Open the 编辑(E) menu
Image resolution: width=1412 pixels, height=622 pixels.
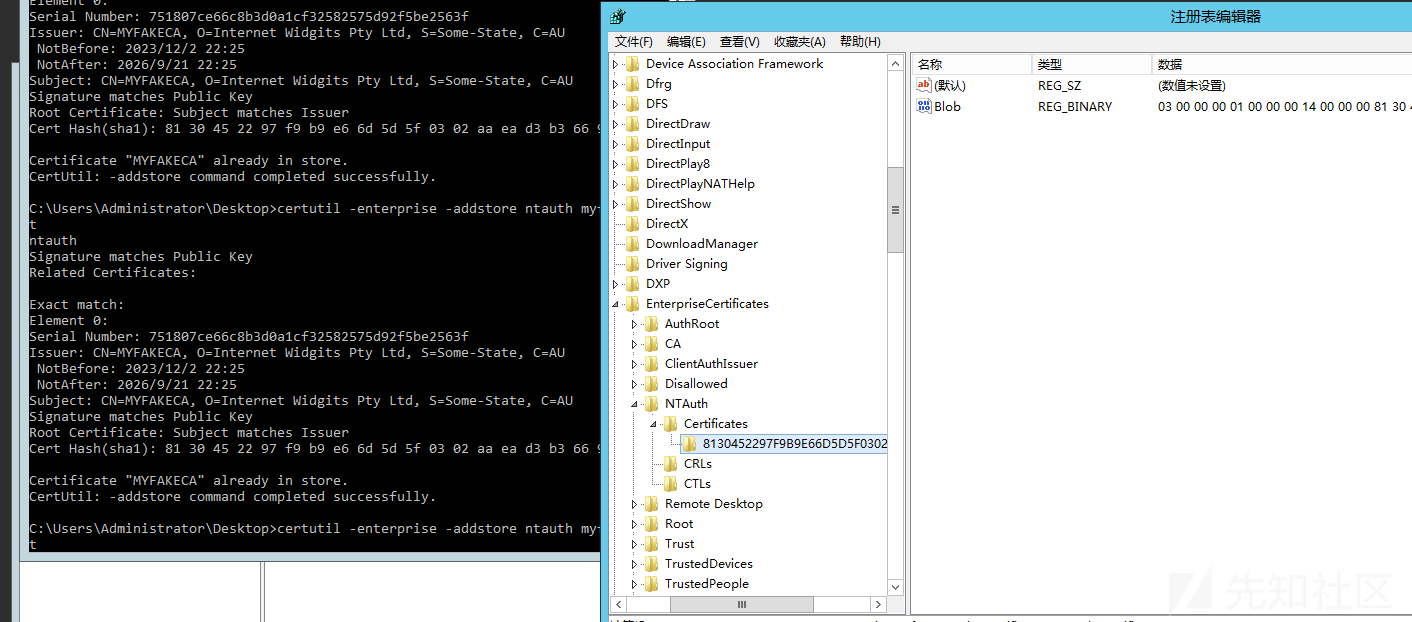pos(686,41)
